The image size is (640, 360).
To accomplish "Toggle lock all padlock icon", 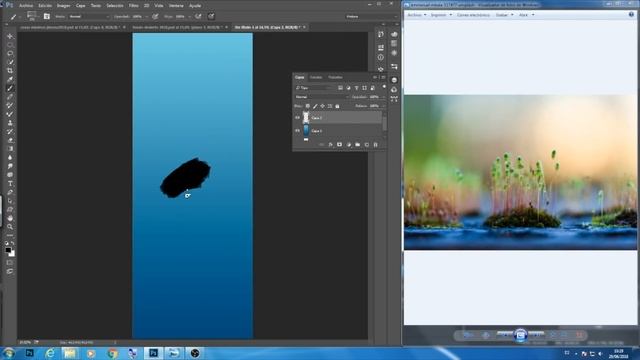I will tap(337, 106).
